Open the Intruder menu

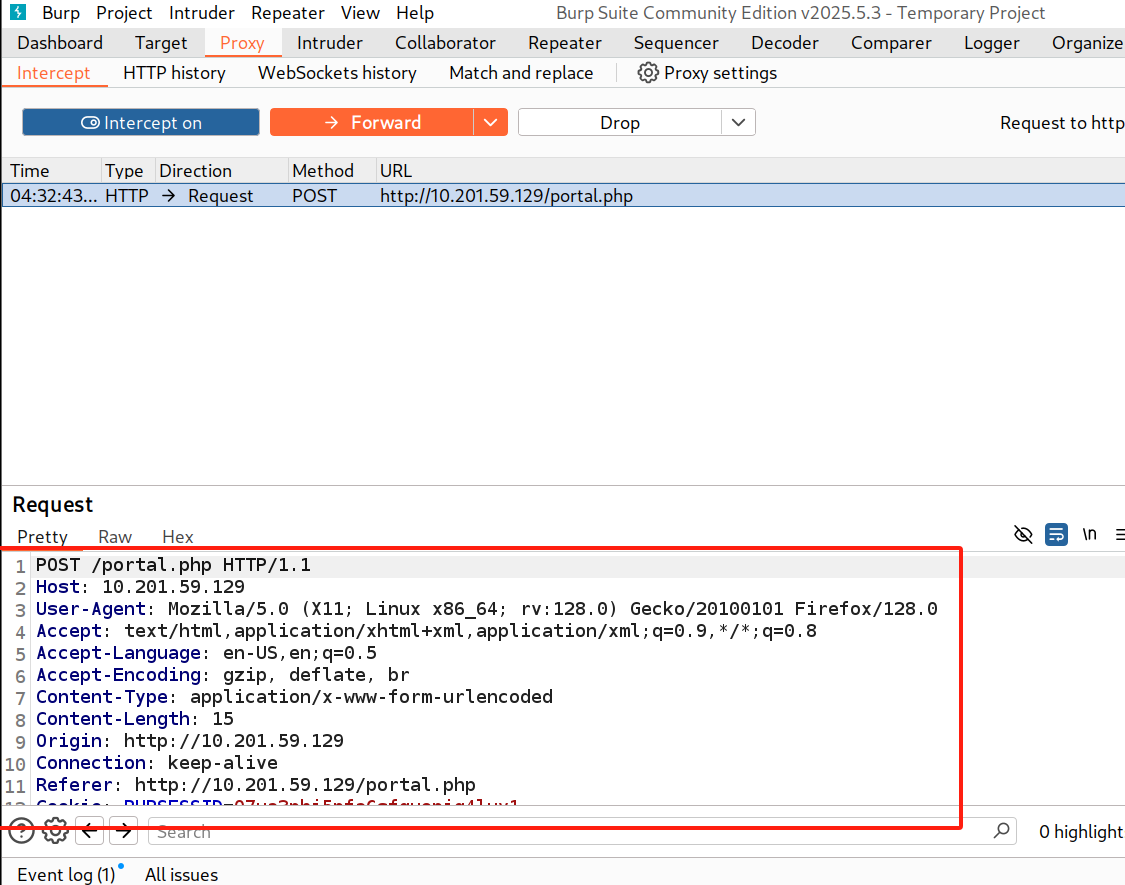(x=202, y=13)
